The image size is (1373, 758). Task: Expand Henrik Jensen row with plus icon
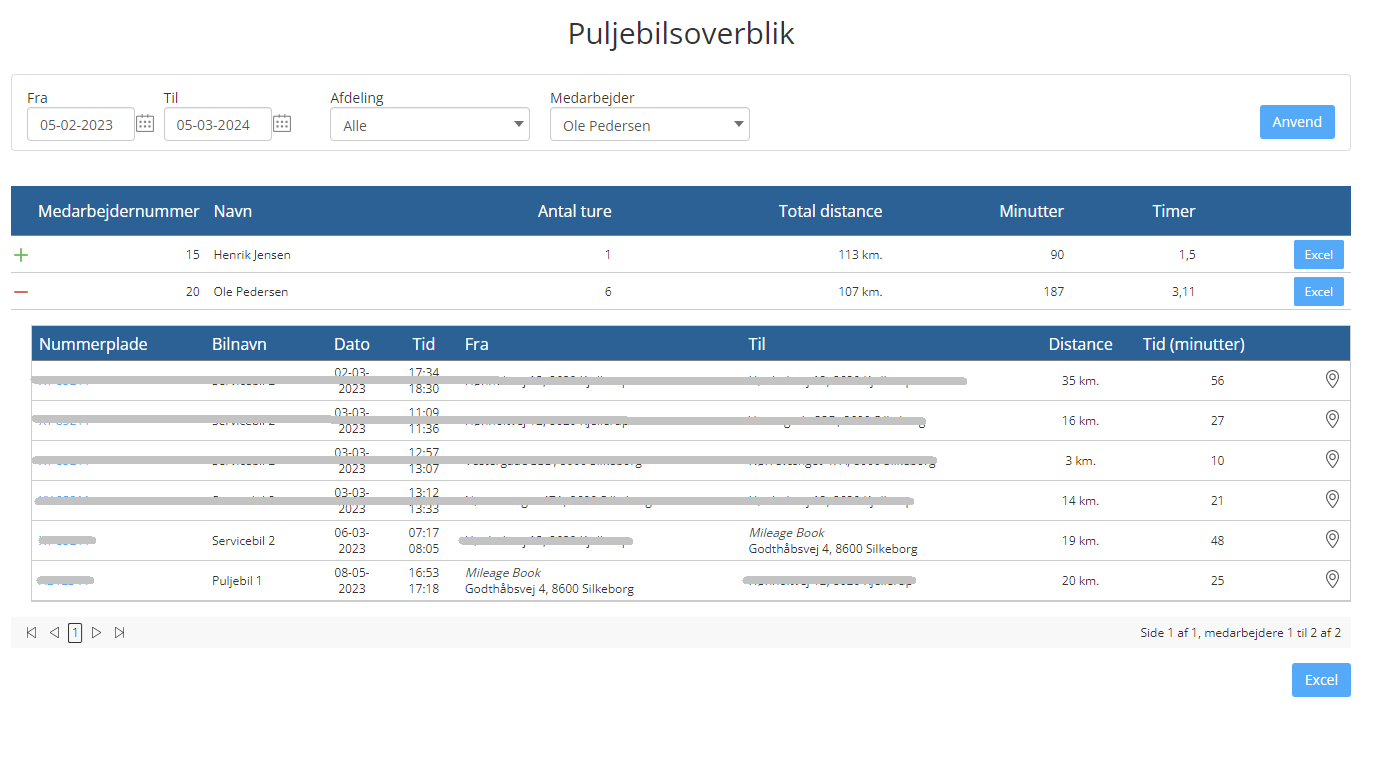21,255
